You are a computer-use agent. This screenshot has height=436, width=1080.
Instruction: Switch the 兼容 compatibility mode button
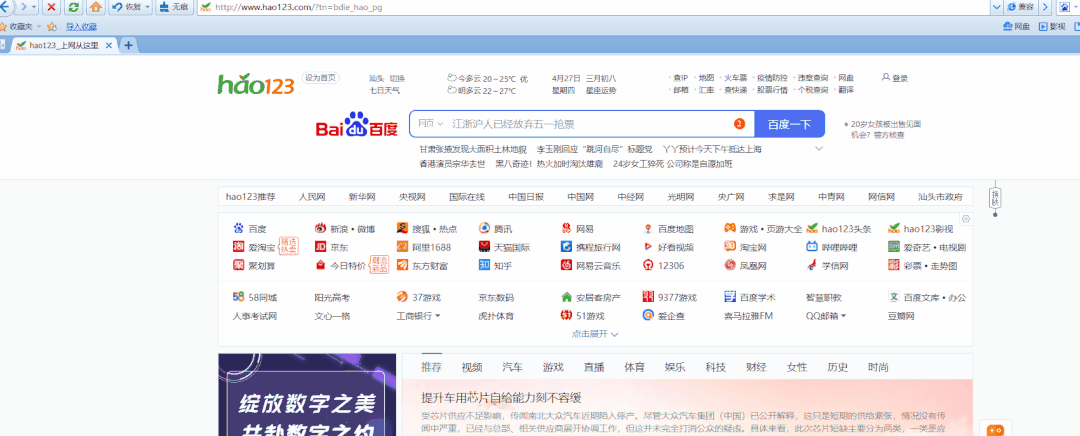point(1021,7)
